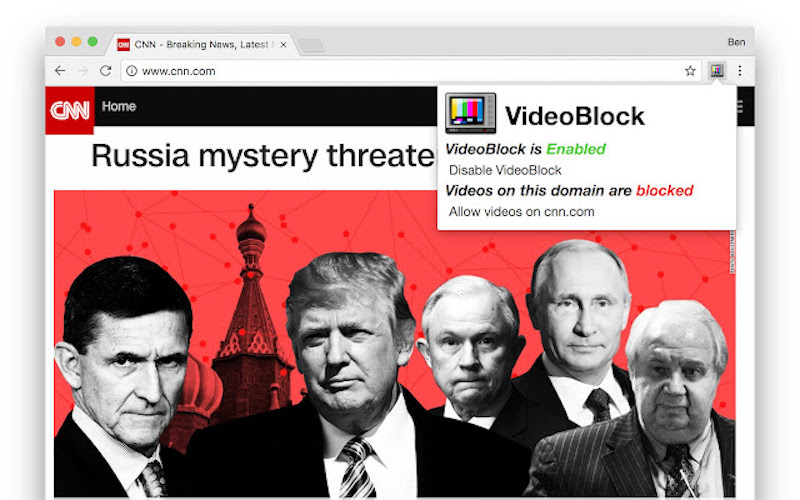Viewport: 800px width, 500px height.
Task: Open the red Russia story image
Action: pyautogui.click(x=394, y=344)
